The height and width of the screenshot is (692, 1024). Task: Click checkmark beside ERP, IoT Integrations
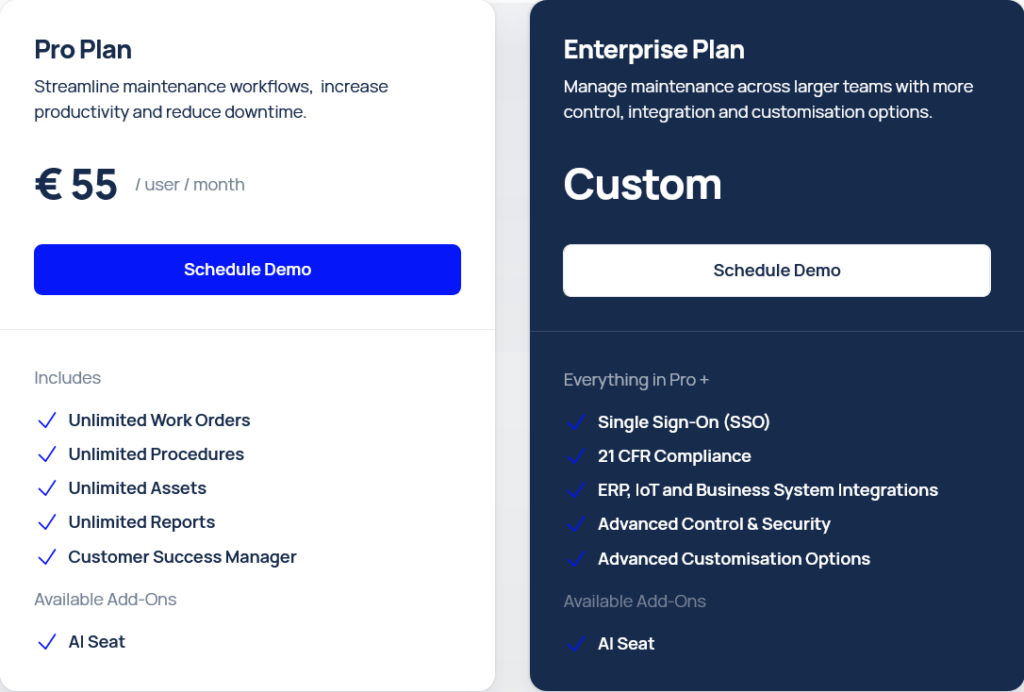(576, 490)
